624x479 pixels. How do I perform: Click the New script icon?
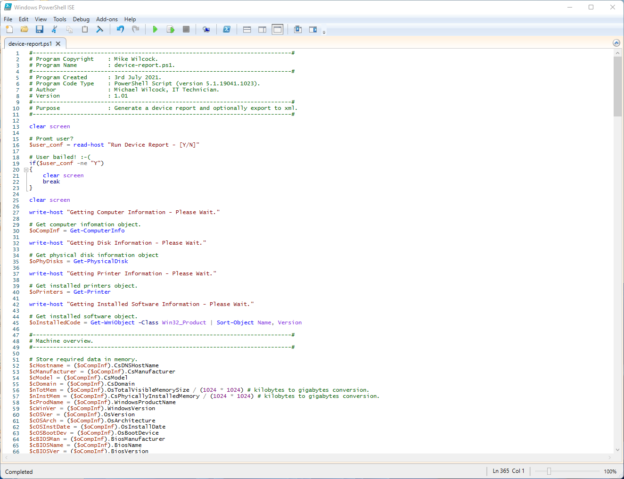click(x=9, y=30)
